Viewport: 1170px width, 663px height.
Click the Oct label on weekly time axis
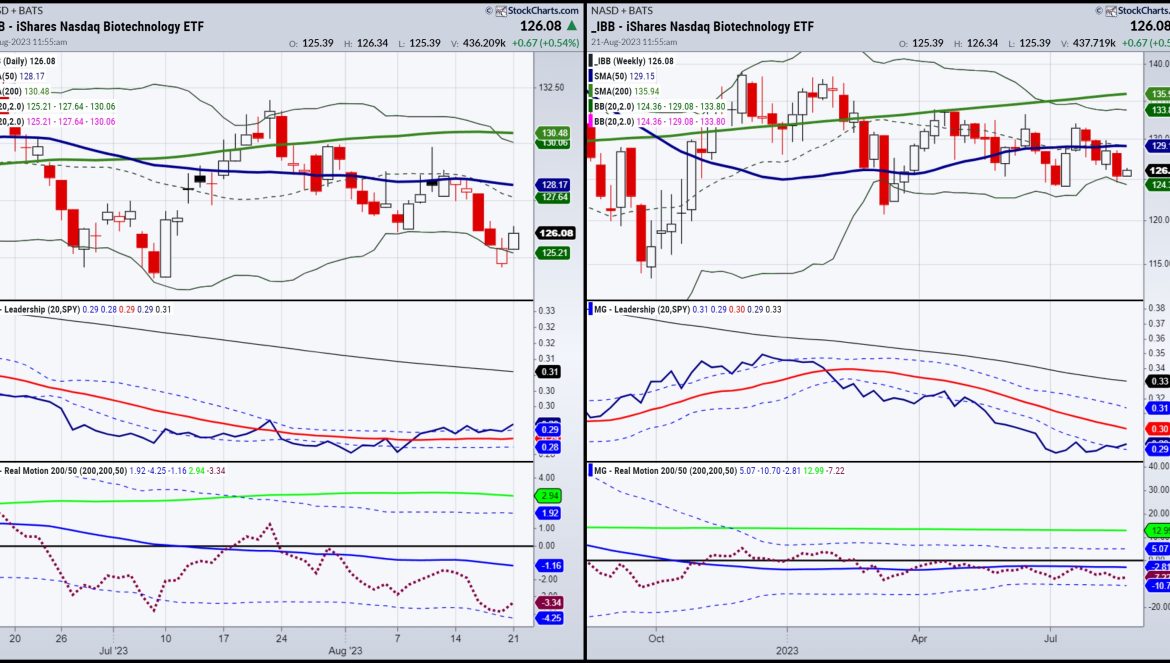click(x=656, y=638)
